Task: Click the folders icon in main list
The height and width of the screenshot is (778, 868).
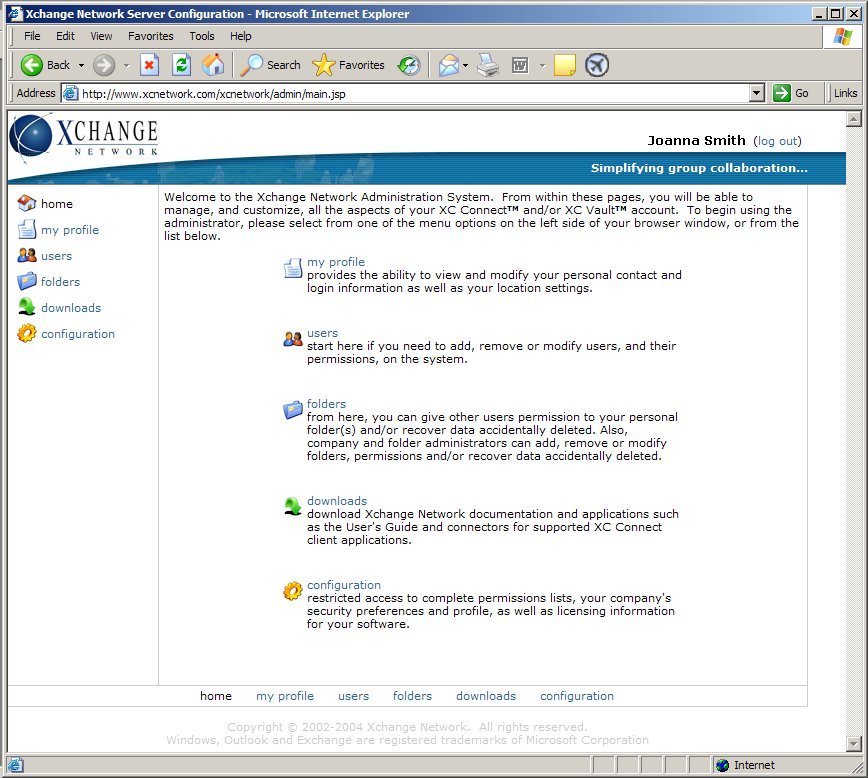Action: tap(293, 410)
